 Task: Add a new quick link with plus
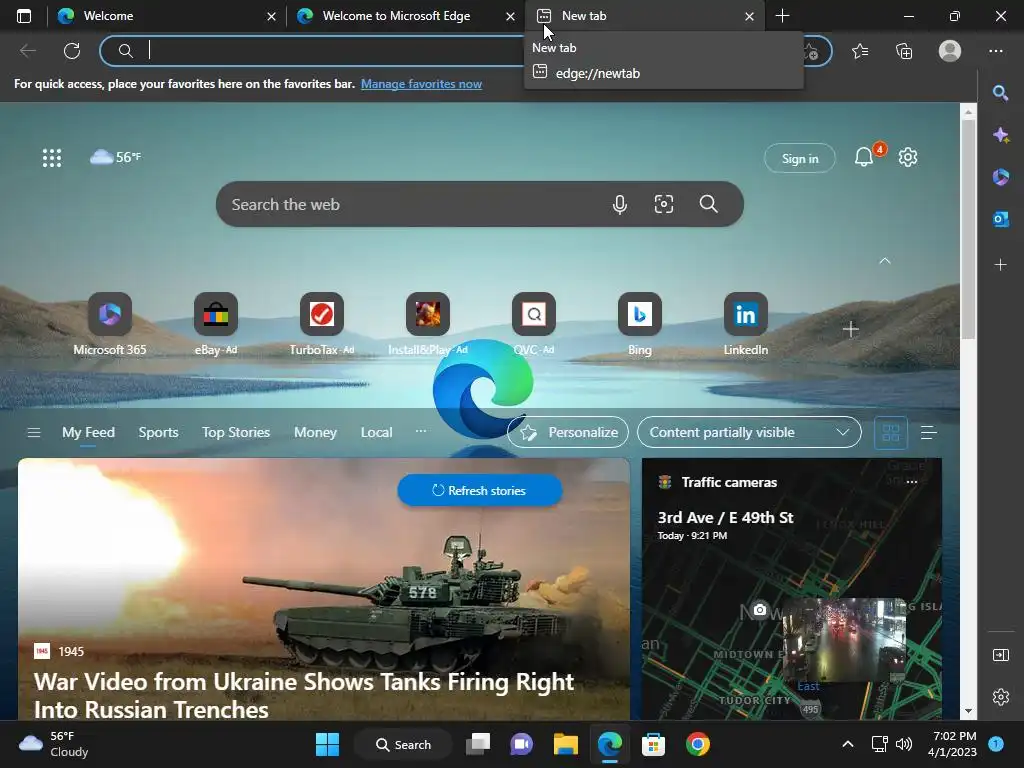click(x=850, y=329)
